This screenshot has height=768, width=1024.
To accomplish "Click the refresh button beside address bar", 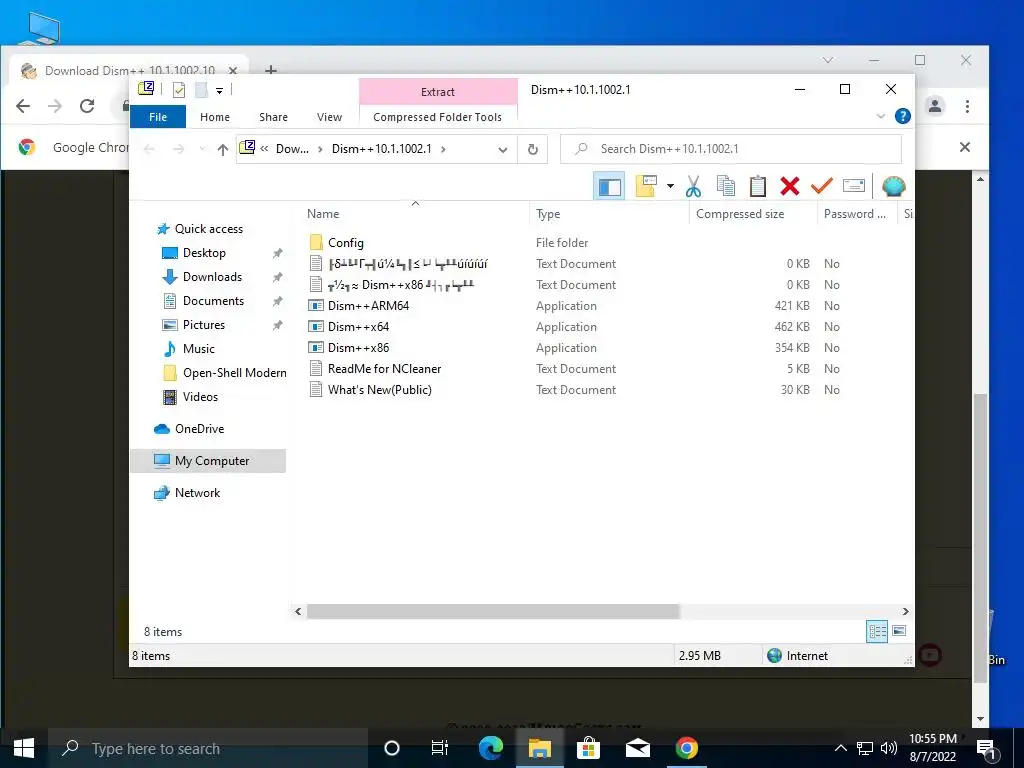I will [x=532, y=149].
